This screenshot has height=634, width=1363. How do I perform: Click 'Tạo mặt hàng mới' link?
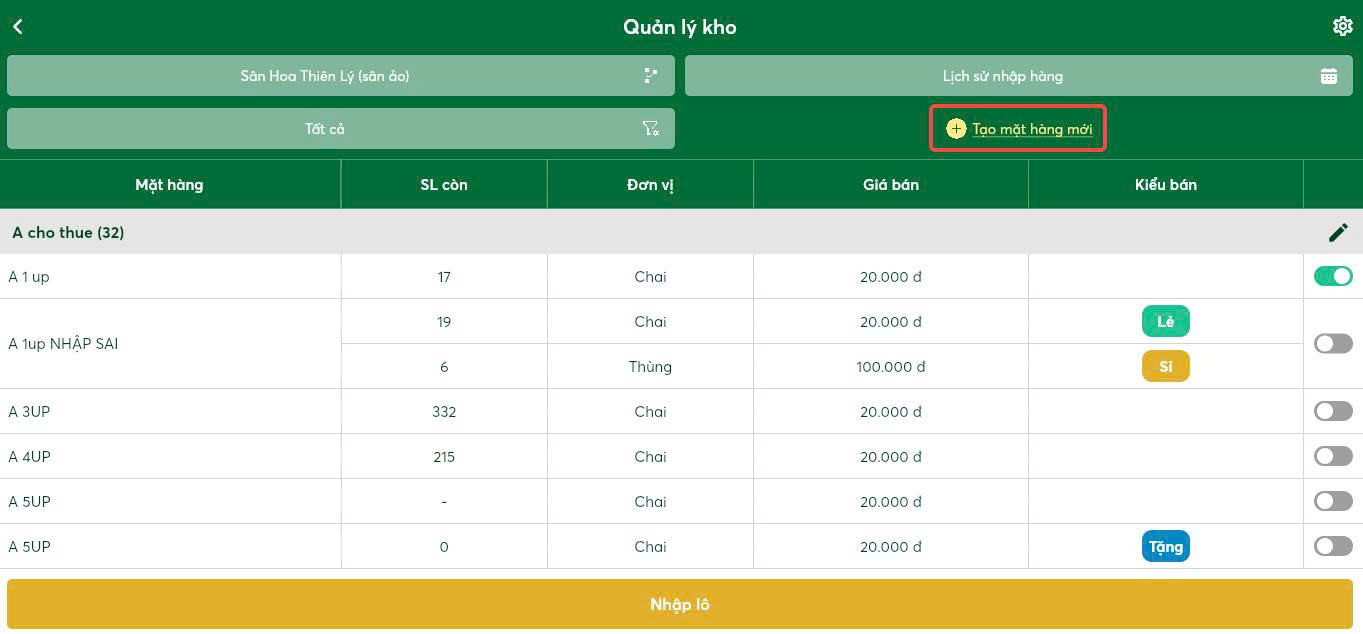(1032, 129)
